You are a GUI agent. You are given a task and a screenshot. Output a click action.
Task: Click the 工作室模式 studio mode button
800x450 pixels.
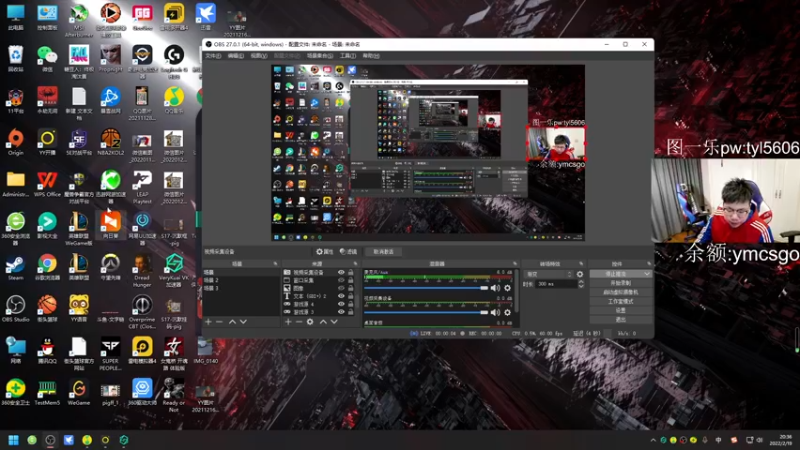pyautogui.click(x=621, y=302)
